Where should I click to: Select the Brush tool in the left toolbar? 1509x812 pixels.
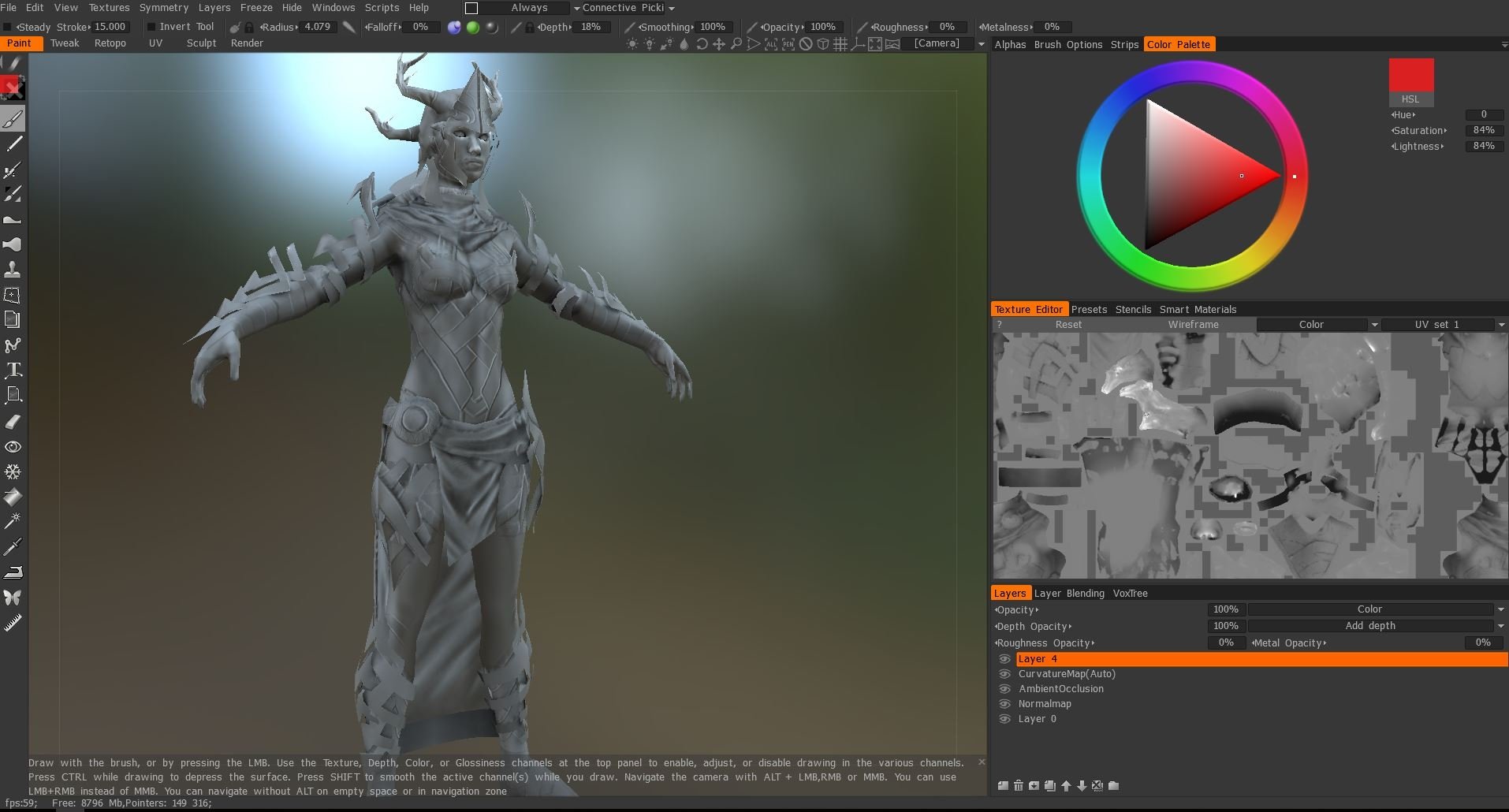coord(13,118)
